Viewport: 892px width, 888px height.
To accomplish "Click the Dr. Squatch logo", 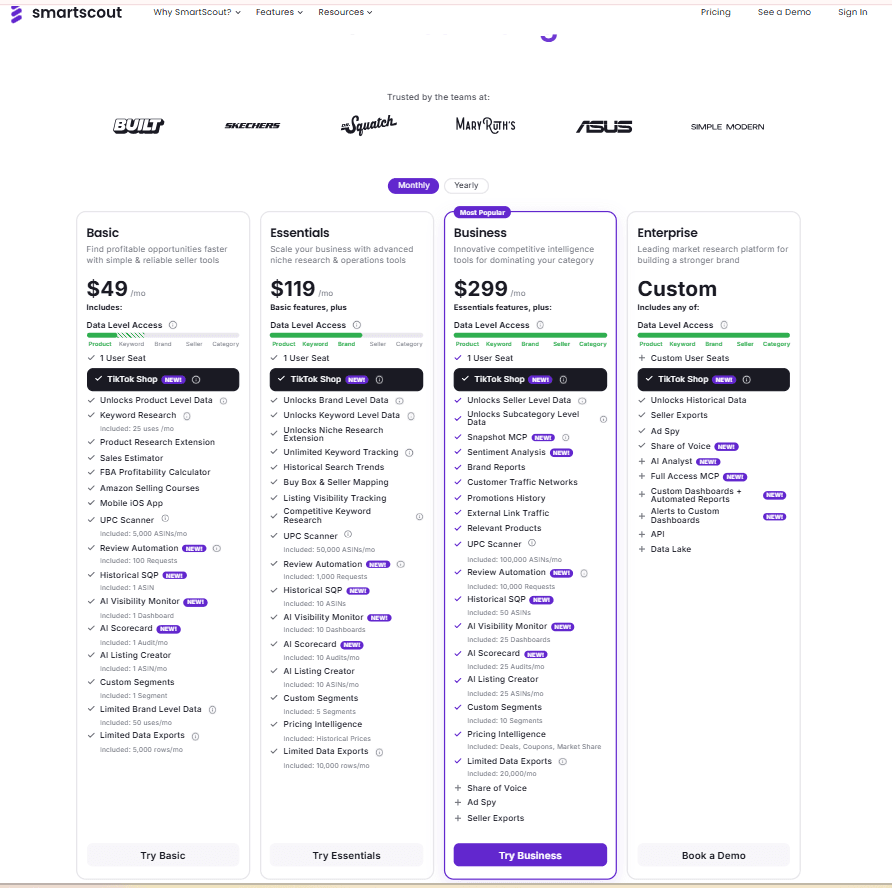I will (369, 125).
